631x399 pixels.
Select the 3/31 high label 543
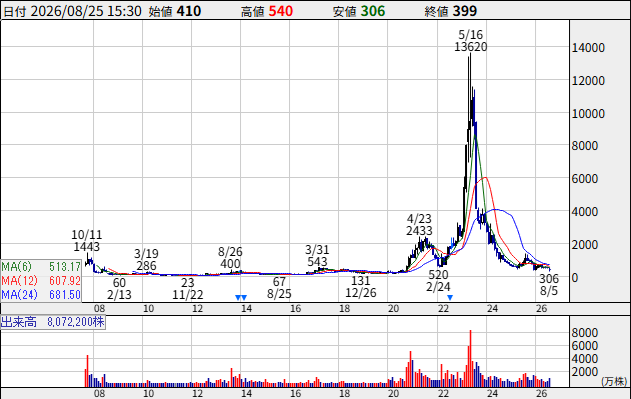[317, 262]
